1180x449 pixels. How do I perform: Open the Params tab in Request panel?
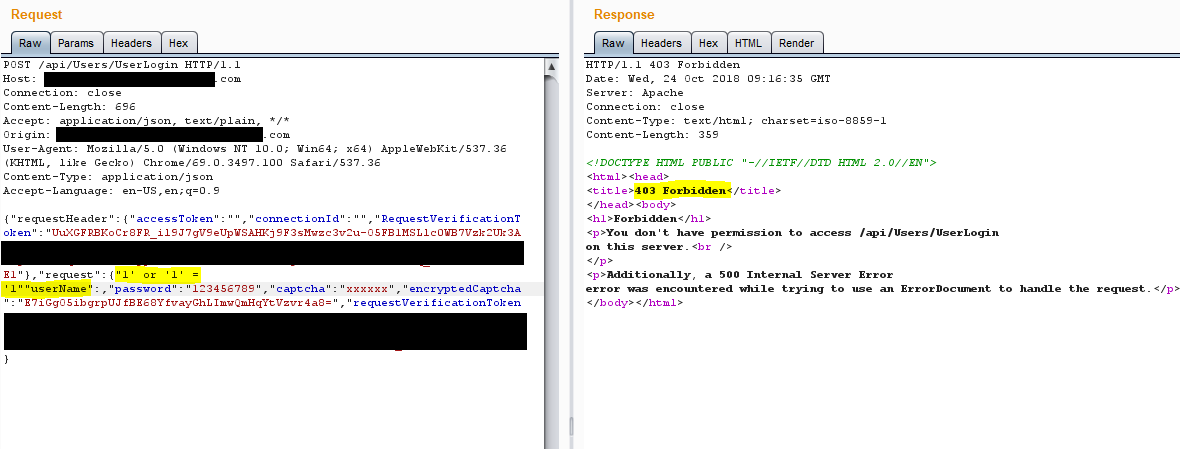coord(76,43)
